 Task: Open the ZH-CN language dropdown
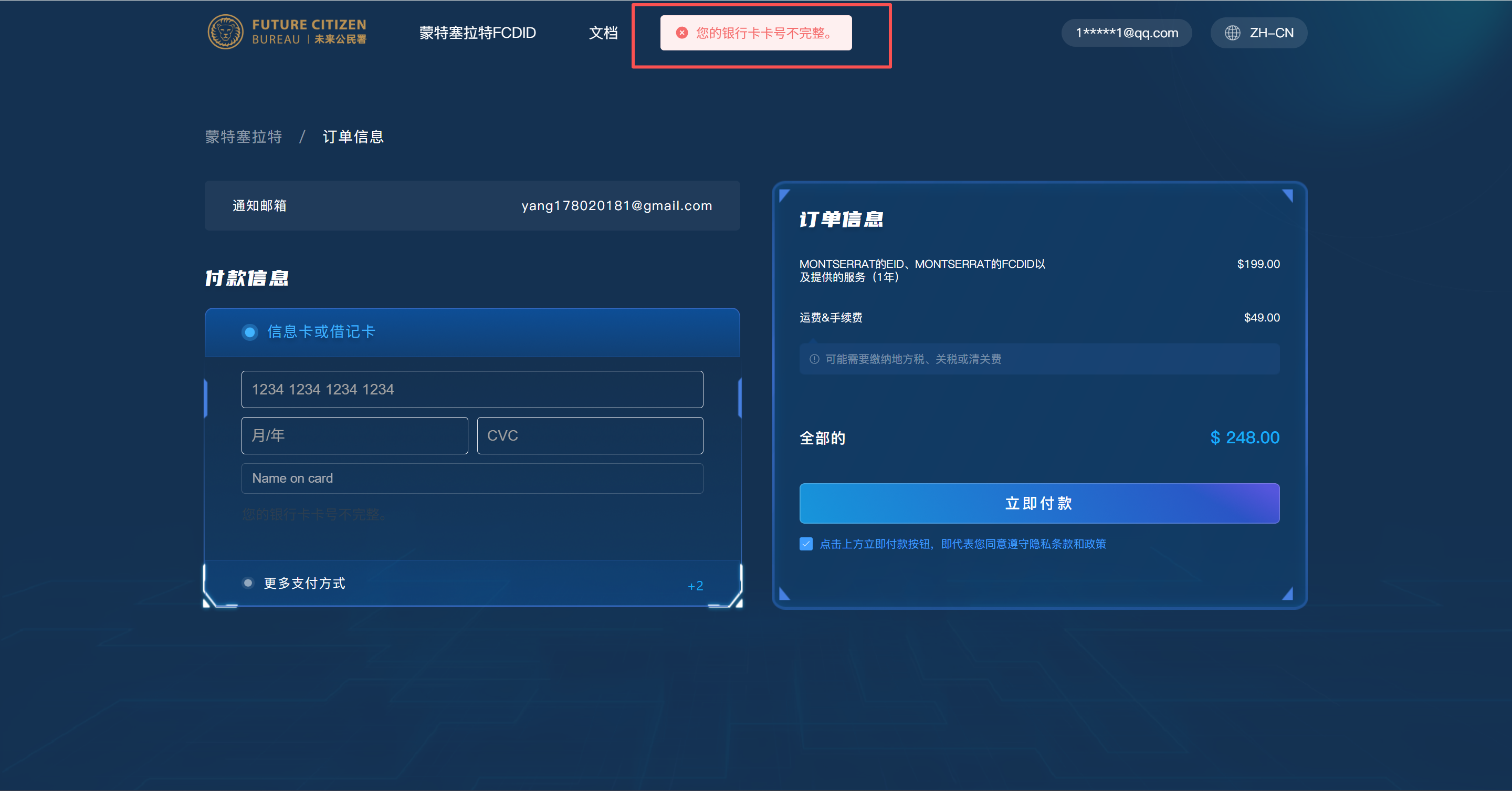(x=1270, y=33)
